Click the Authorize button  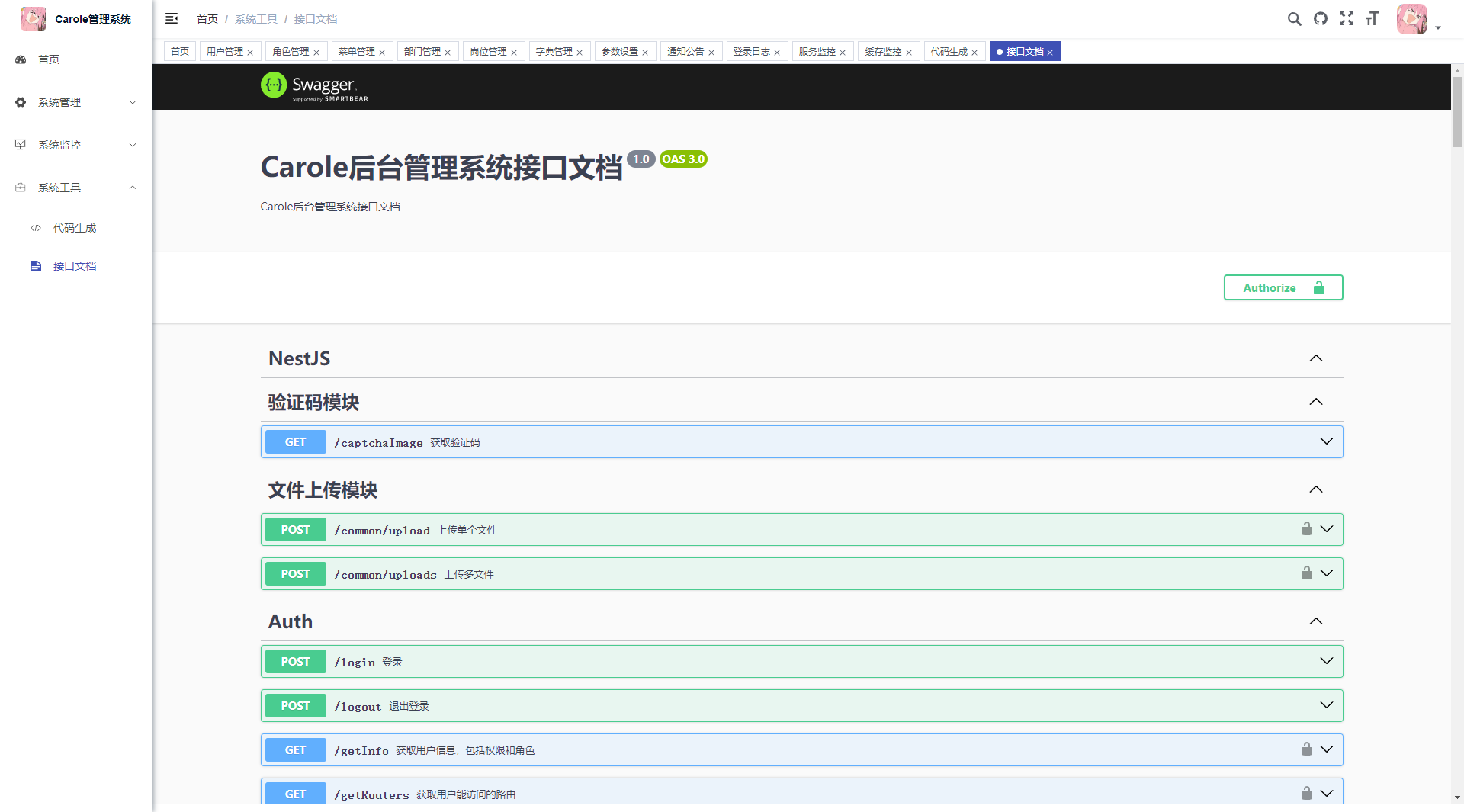coord(1283,287)
